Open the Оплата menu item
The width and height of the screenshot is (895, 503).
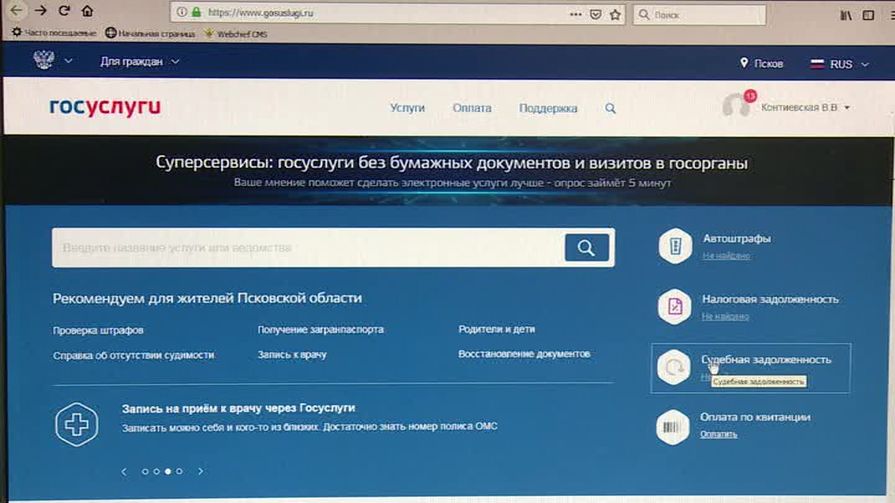point(471,108)
